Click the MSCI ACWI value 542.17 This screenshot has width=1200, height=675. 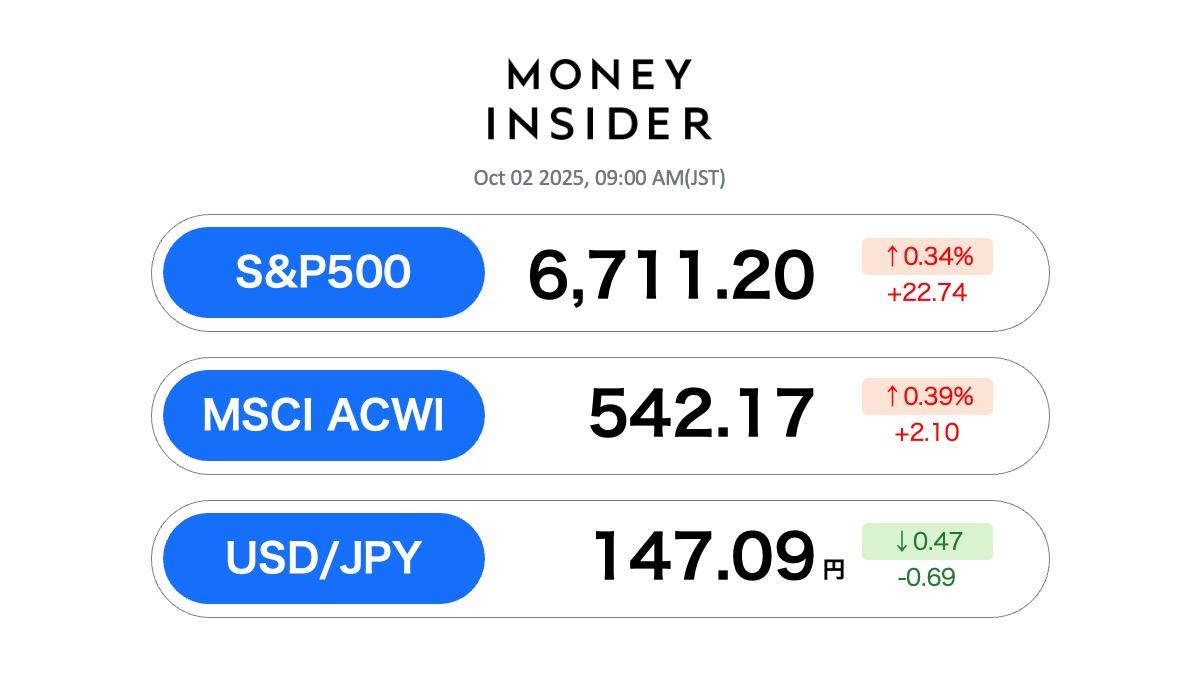click(x=701, y=414)
